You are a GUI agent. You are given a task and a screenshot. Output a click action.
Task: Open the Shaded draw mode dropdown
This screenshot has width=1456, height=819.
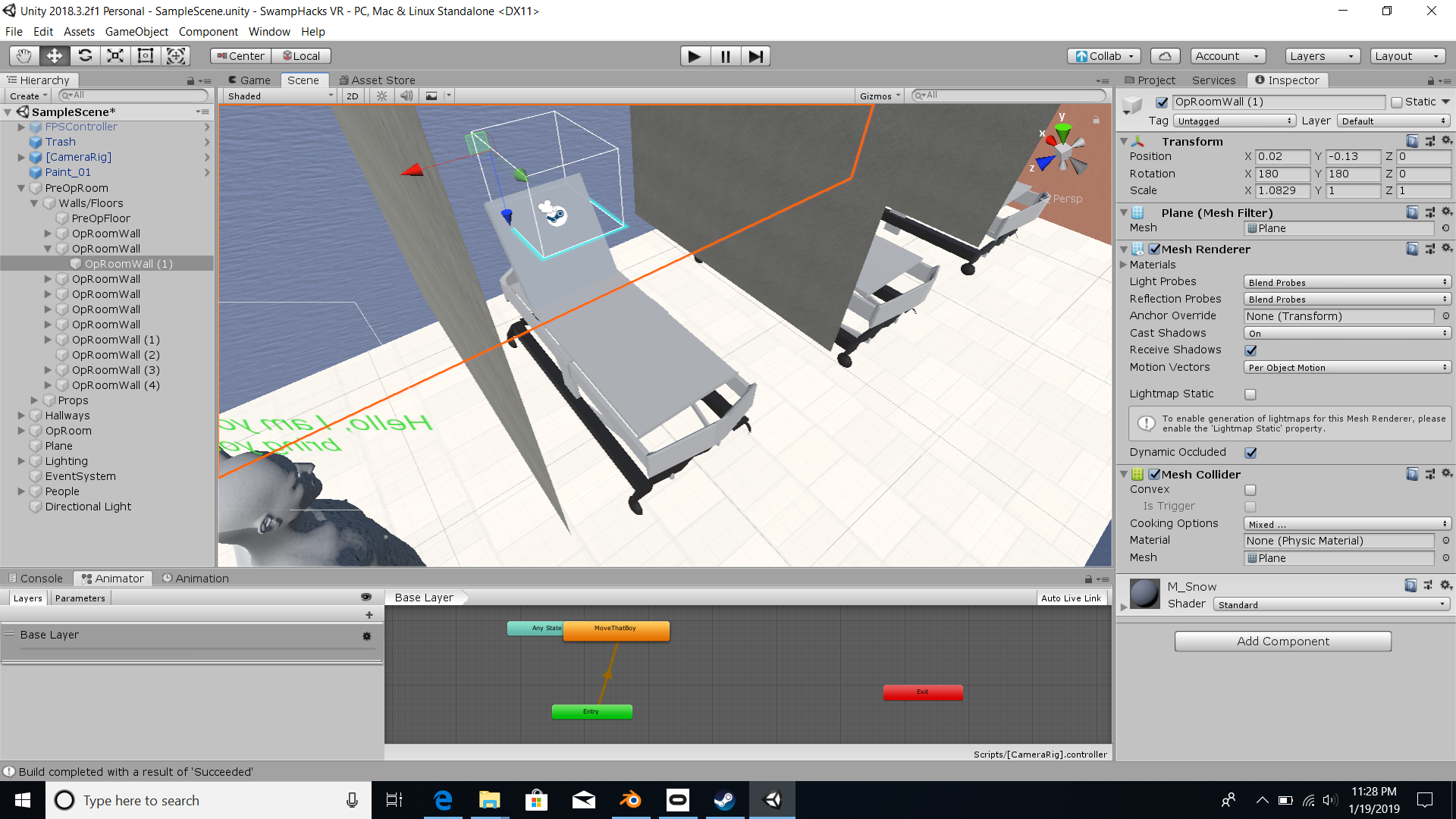(x=280, y=96)
